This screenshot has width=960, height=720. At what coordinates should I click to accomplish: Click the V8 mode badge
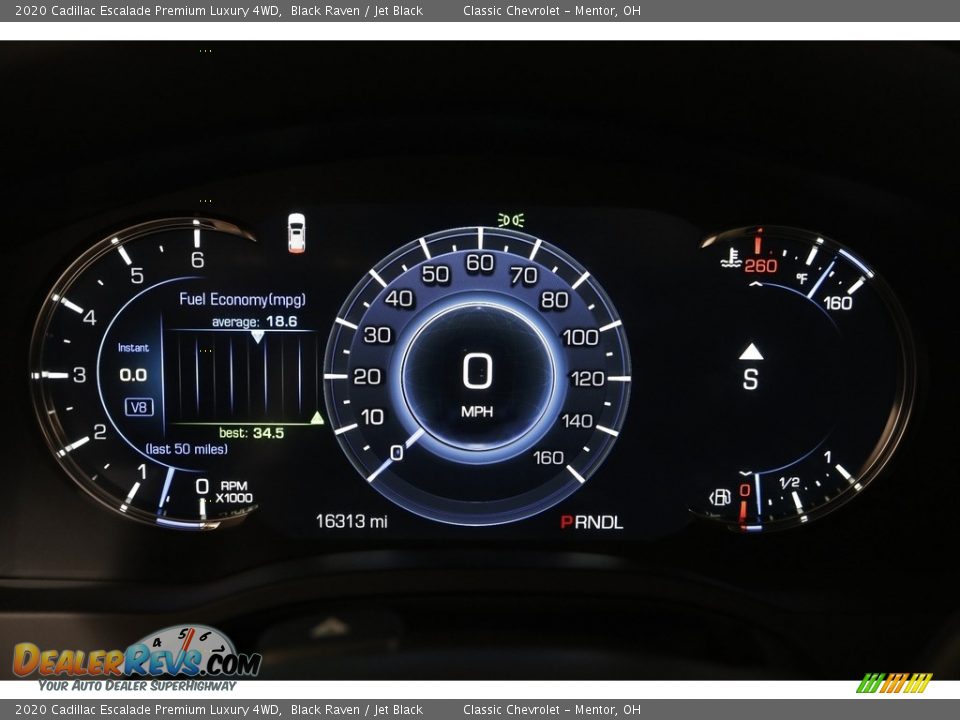click(139, 407)
